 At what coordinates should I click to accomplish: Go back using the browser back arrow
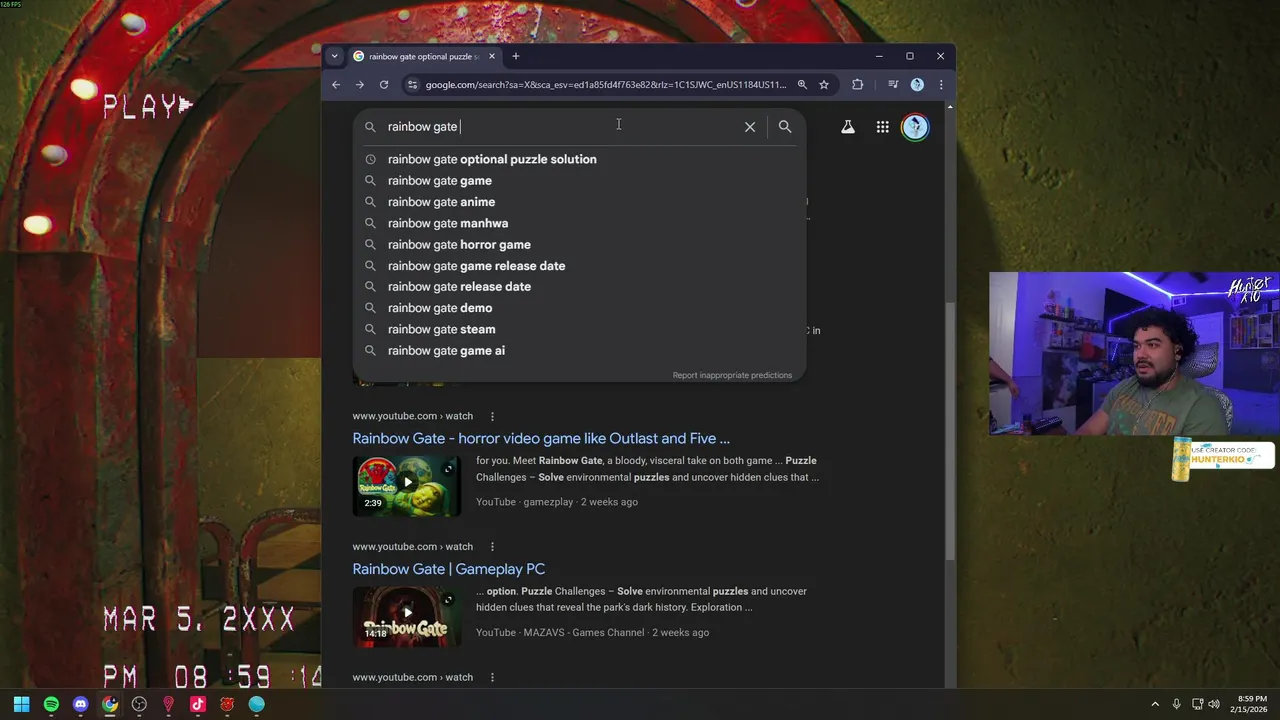click(x=336, y=85)
